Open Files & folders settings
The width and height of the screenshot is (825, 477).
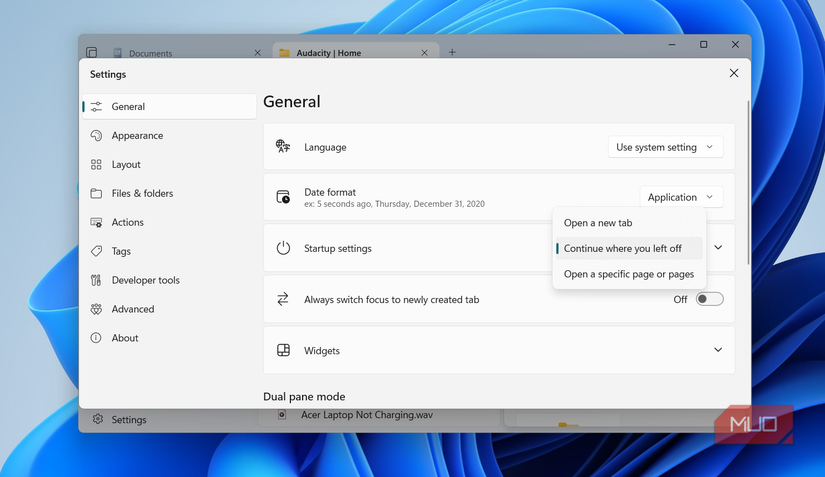(142, 194)
